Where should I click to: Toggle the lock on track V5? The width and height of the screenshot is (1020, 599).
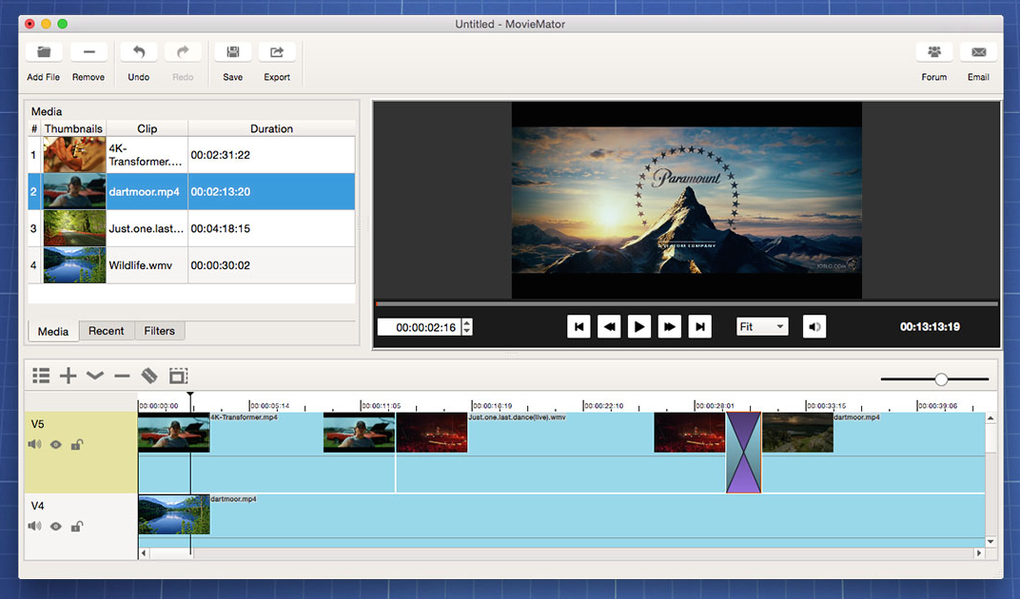coord(77,445)
